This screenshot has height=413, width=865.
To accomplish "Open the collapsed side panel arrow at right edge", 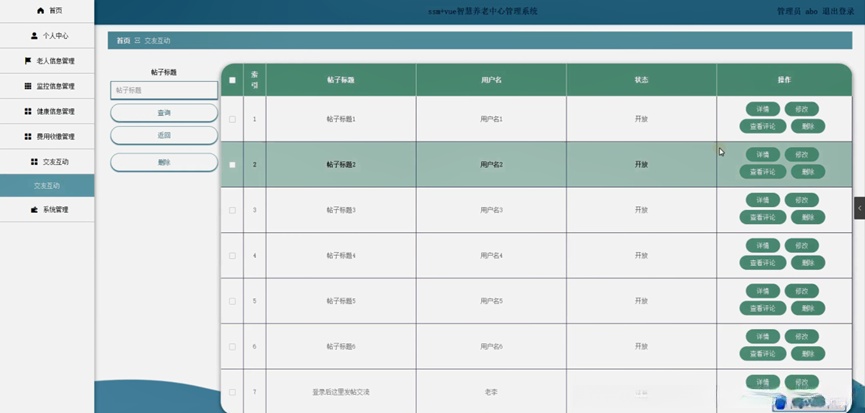I will pyautogui.click(x=859, y=207).
